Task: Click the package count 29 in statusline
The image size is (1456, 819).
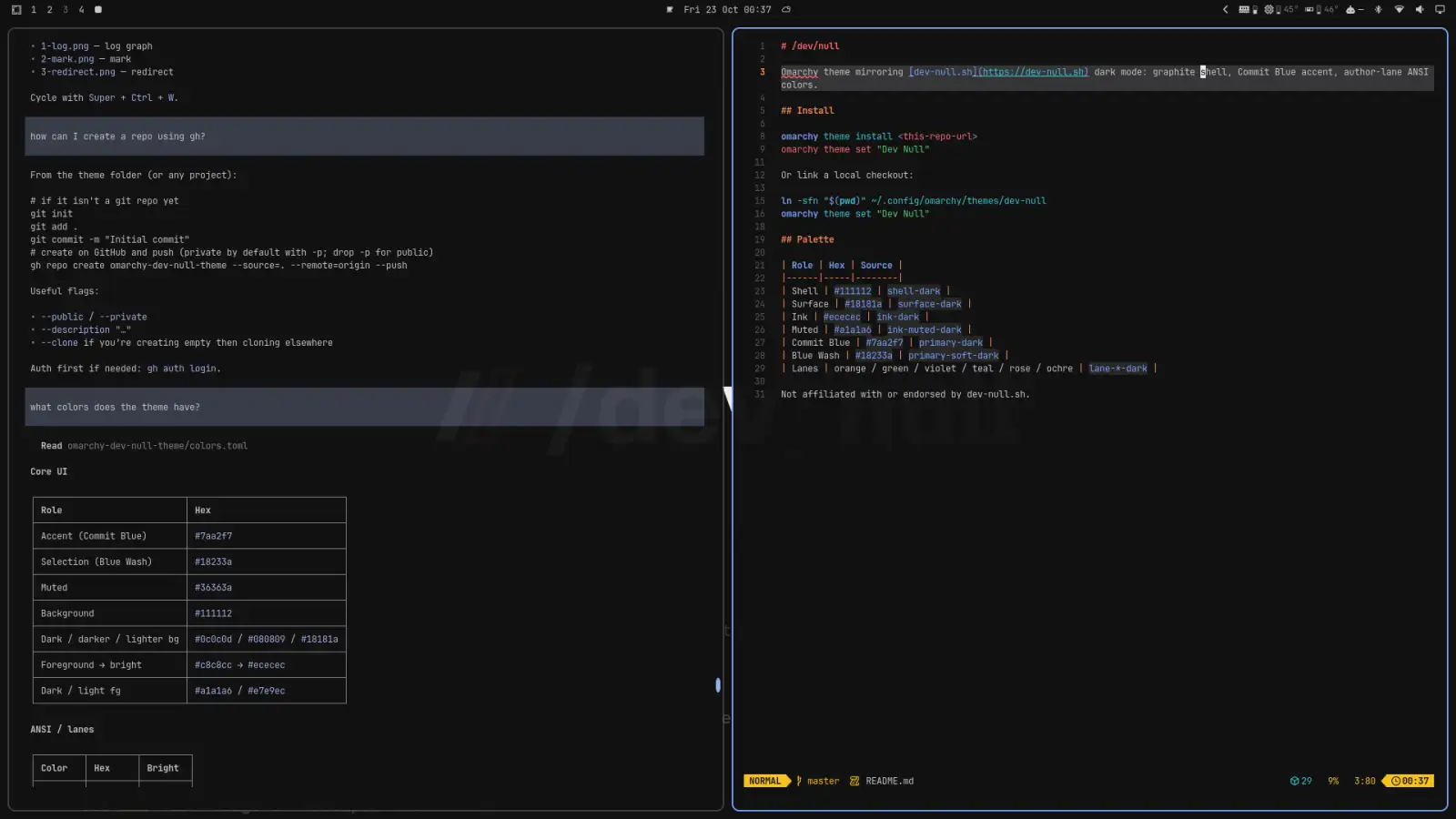Action: point(1301,781)
